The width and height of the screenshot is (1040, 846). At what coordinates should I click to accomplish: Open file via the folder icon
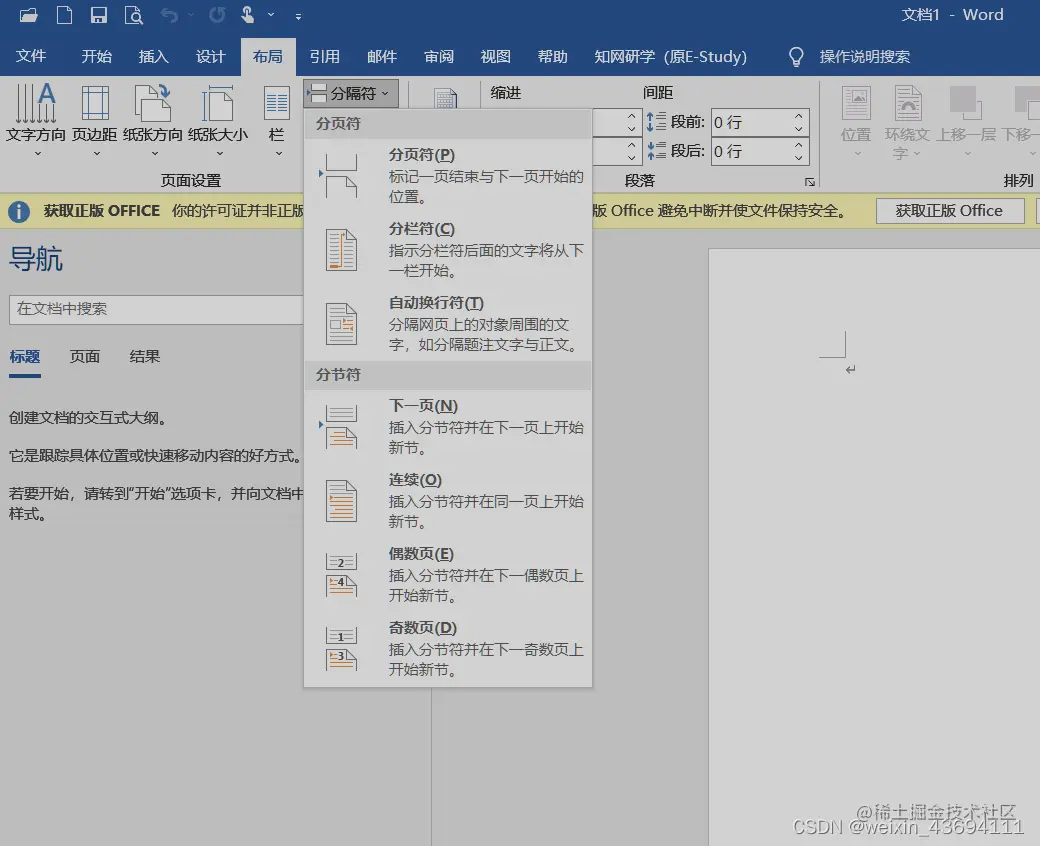(29, 15)
